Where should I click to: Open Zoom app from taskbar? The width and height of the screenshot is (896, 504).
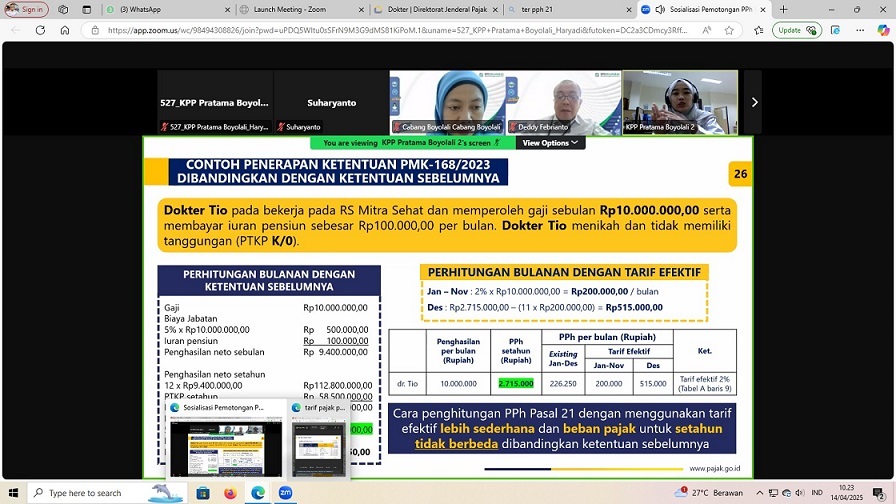coord(285,493)
